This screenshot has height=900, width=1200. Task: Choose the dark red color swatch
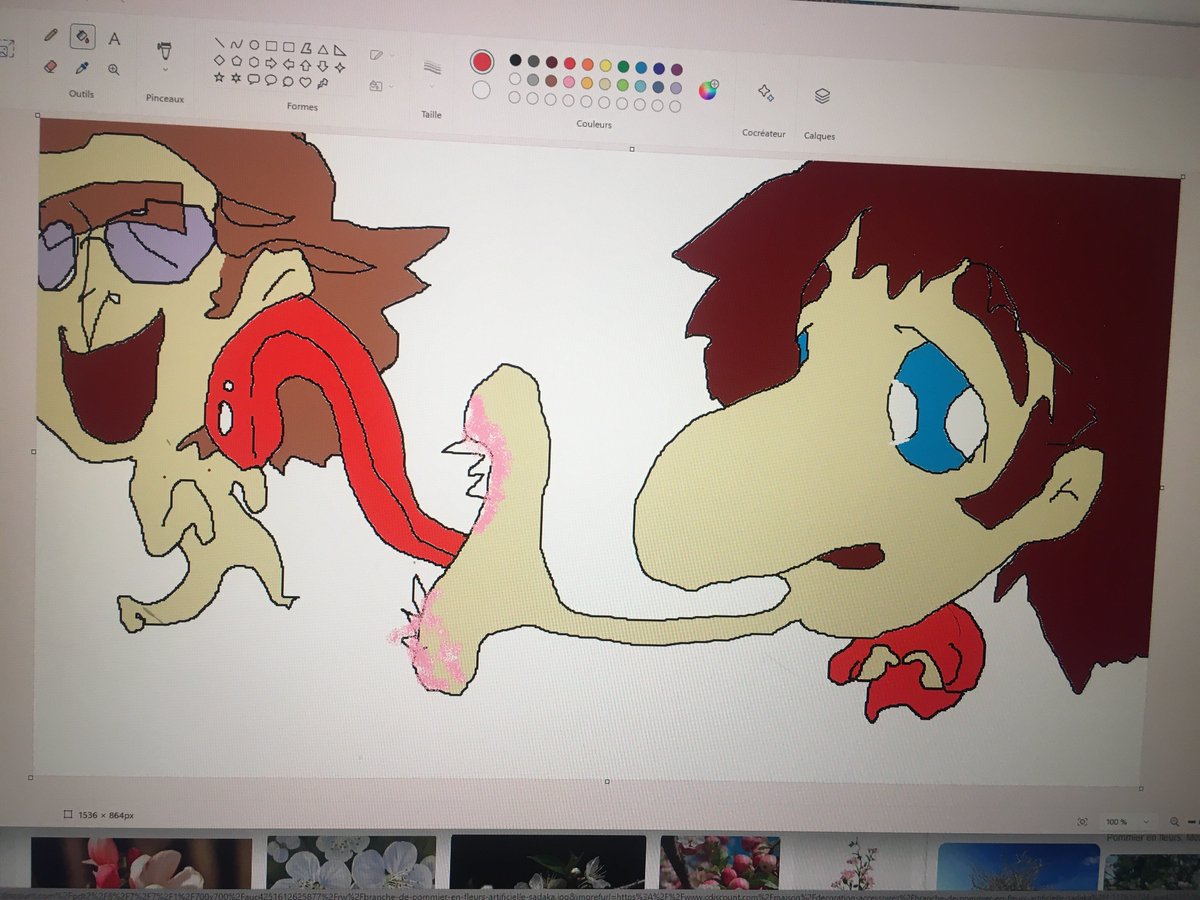coord(552,62)
